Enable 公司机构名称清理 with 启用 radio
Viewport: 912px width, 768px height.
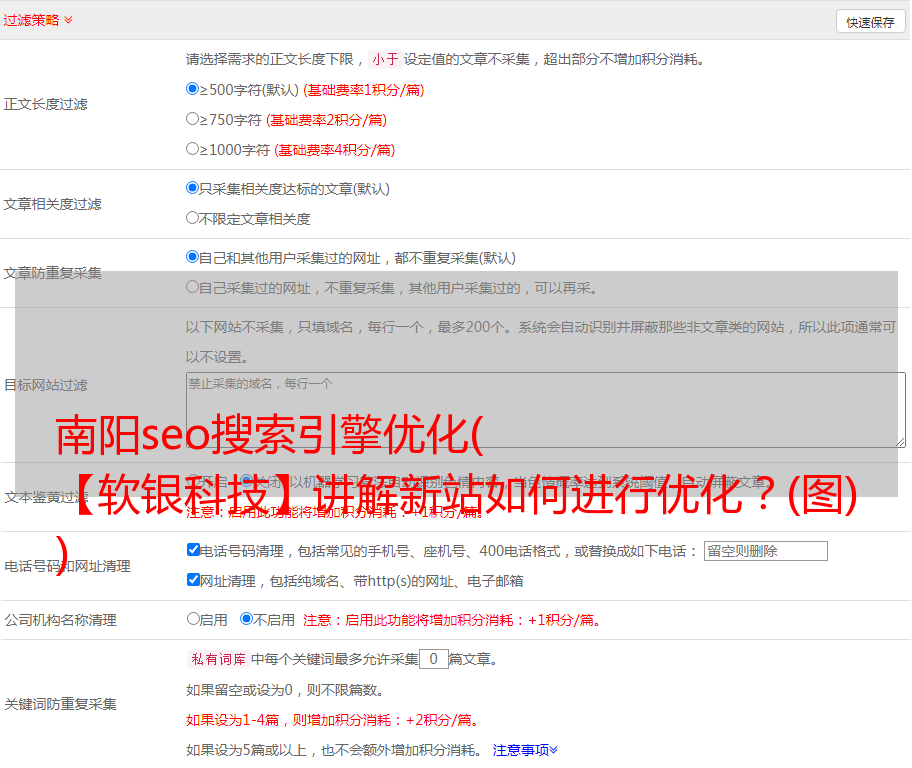194,619
